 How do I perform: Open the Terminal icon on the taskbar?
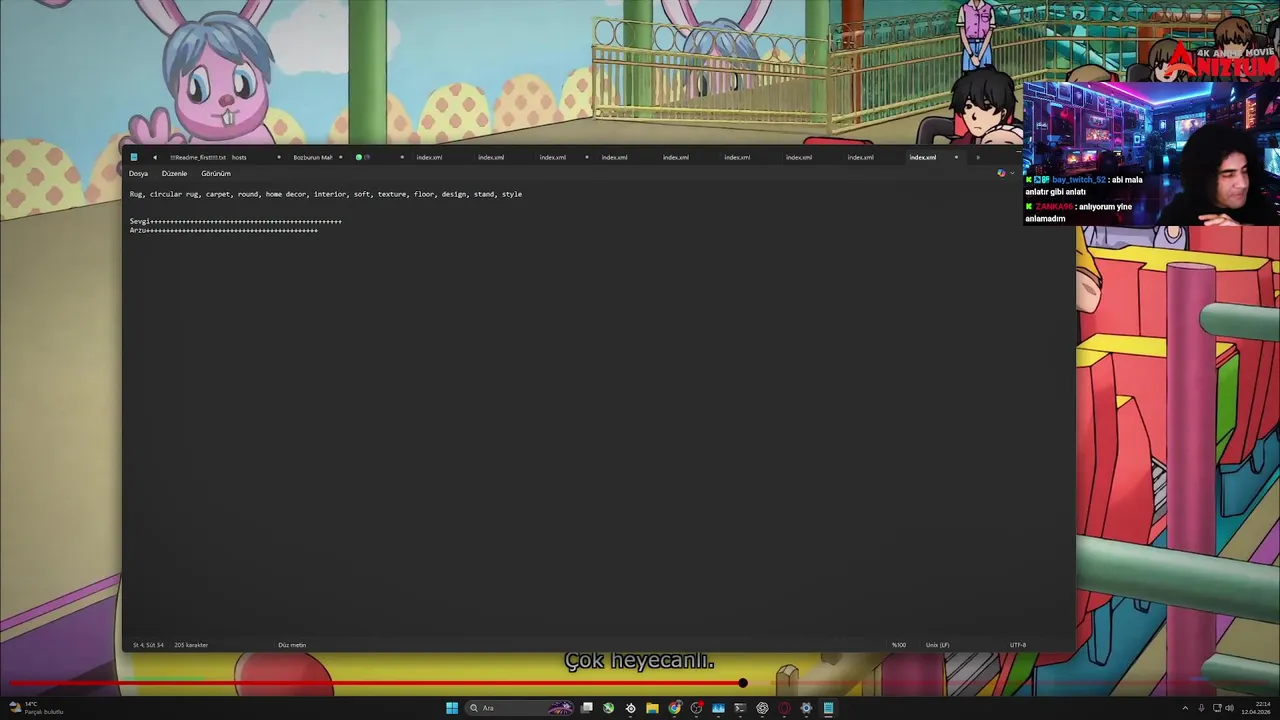pyautogui.click(x=740, y=708)
